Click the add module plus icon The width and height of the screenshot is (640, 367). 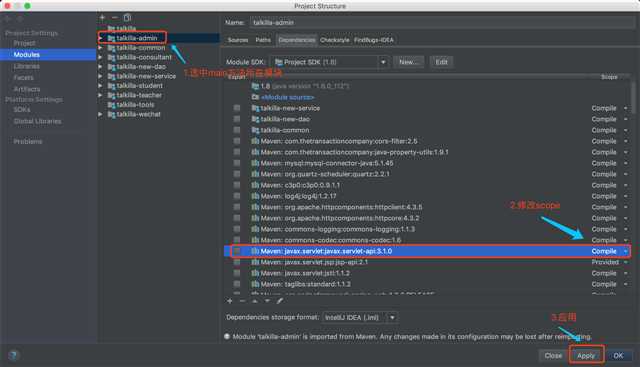(102, 18)
